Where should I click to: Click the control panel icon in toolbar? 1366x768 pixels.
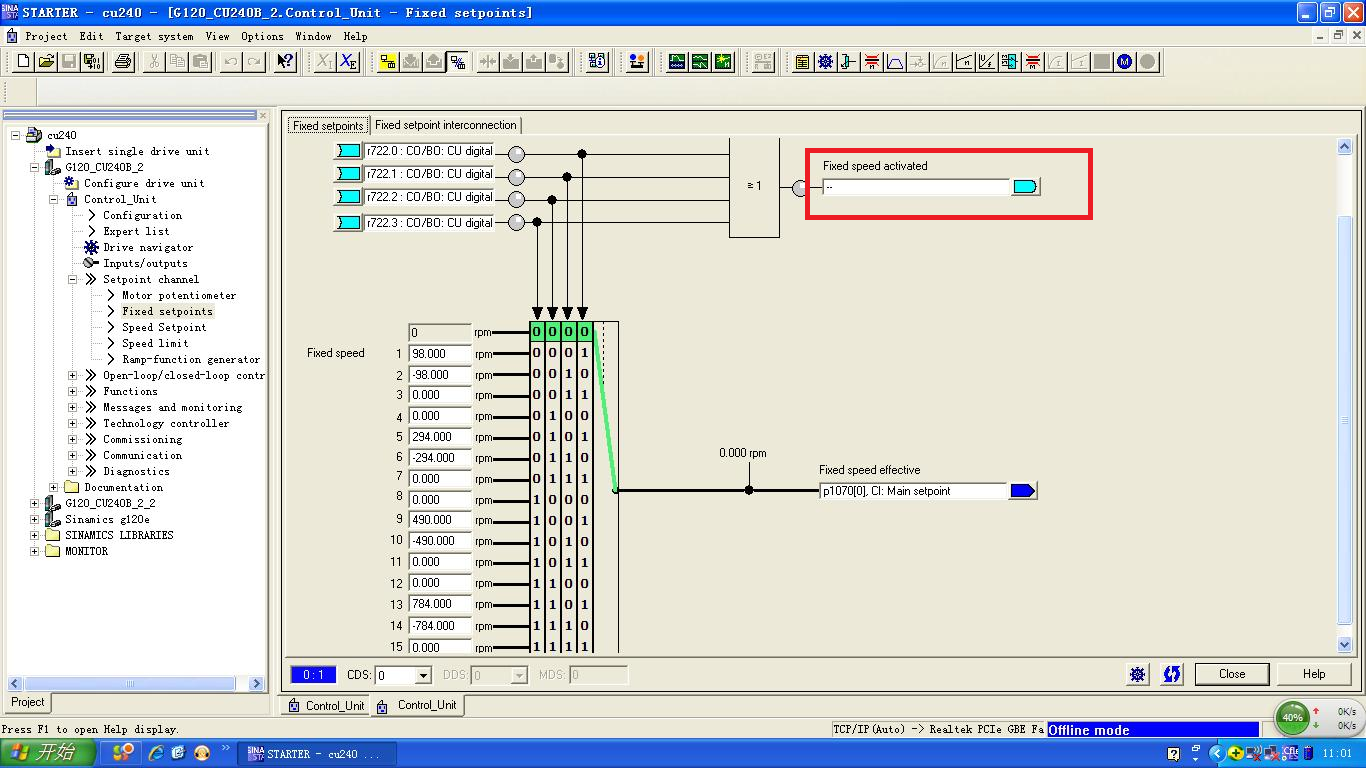pyautogui.click(x=637, y=62)
